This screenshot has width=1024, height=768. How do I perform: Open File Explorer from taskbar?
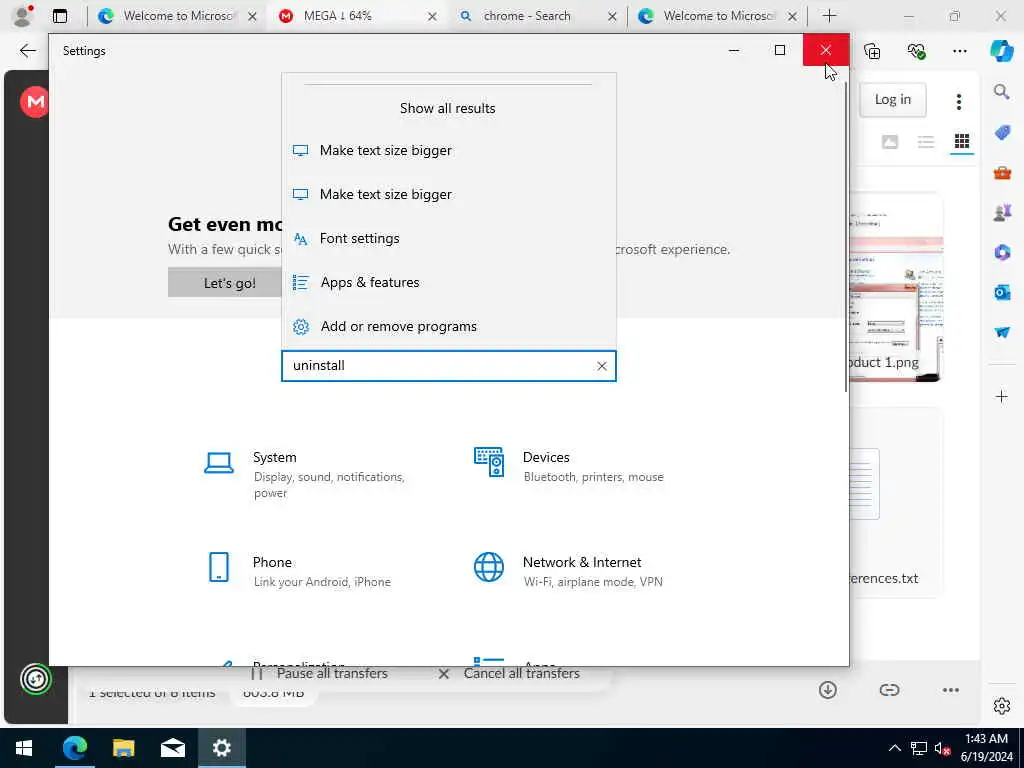coord(123,748)
